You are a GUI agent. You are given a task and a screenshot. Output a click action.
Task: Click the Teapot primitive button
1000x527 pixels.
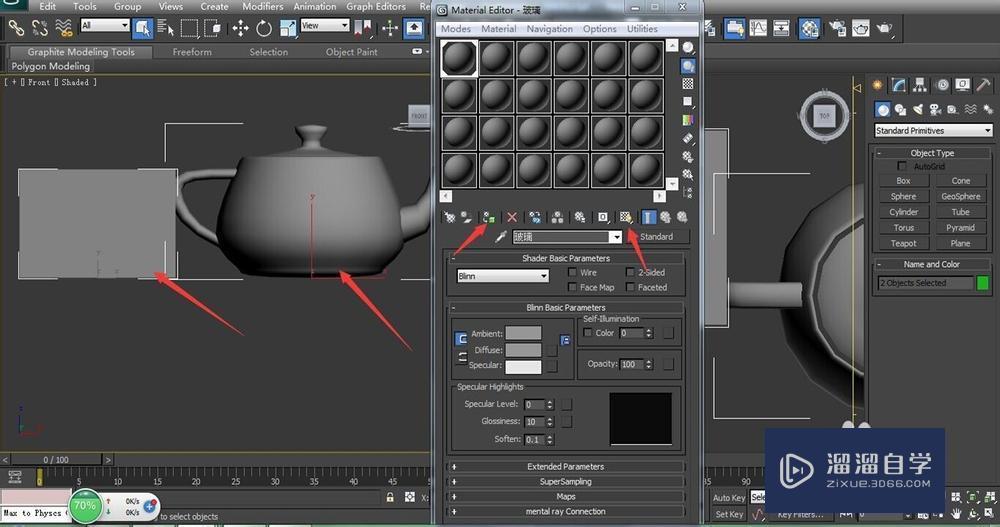click(x=903, y=244)
